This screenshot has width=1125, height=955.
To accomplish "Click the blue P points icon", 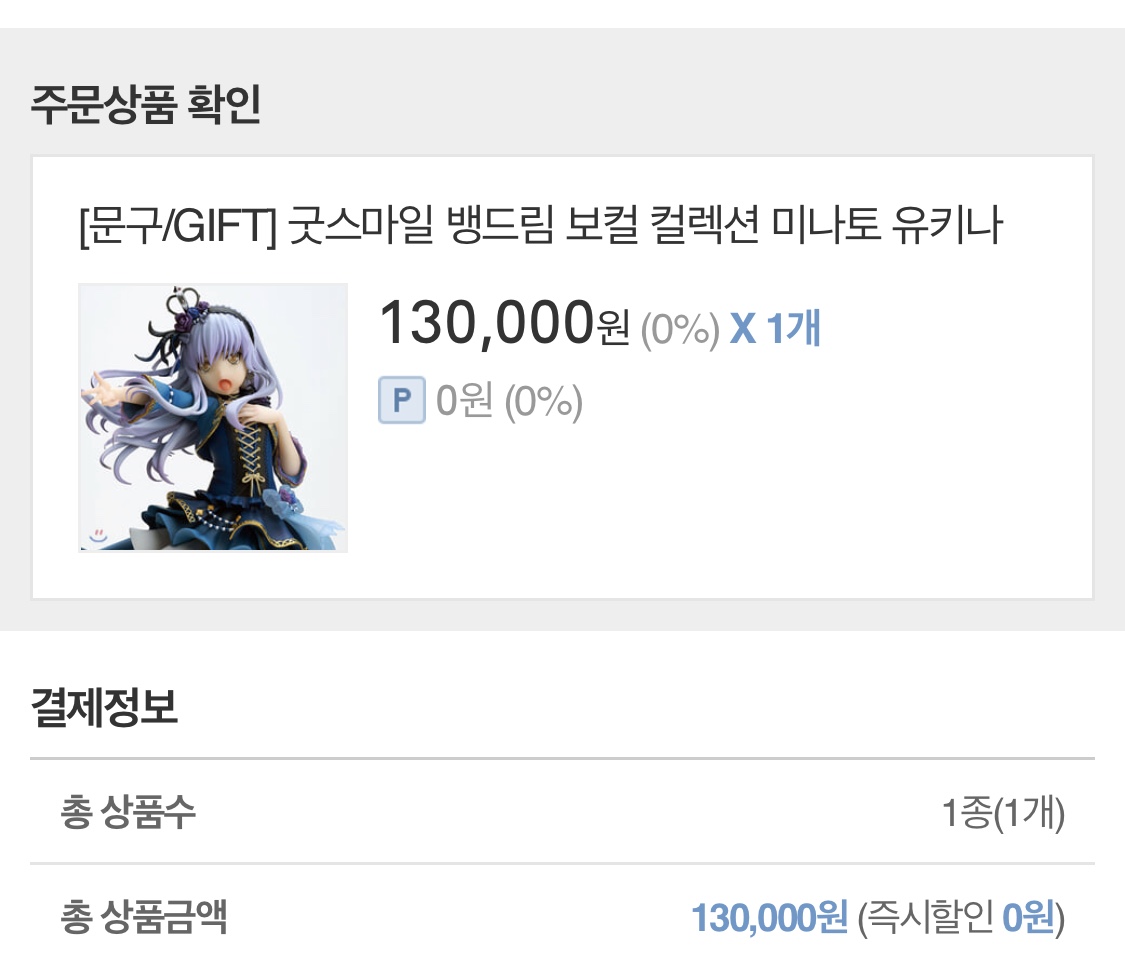I will 402,400.
